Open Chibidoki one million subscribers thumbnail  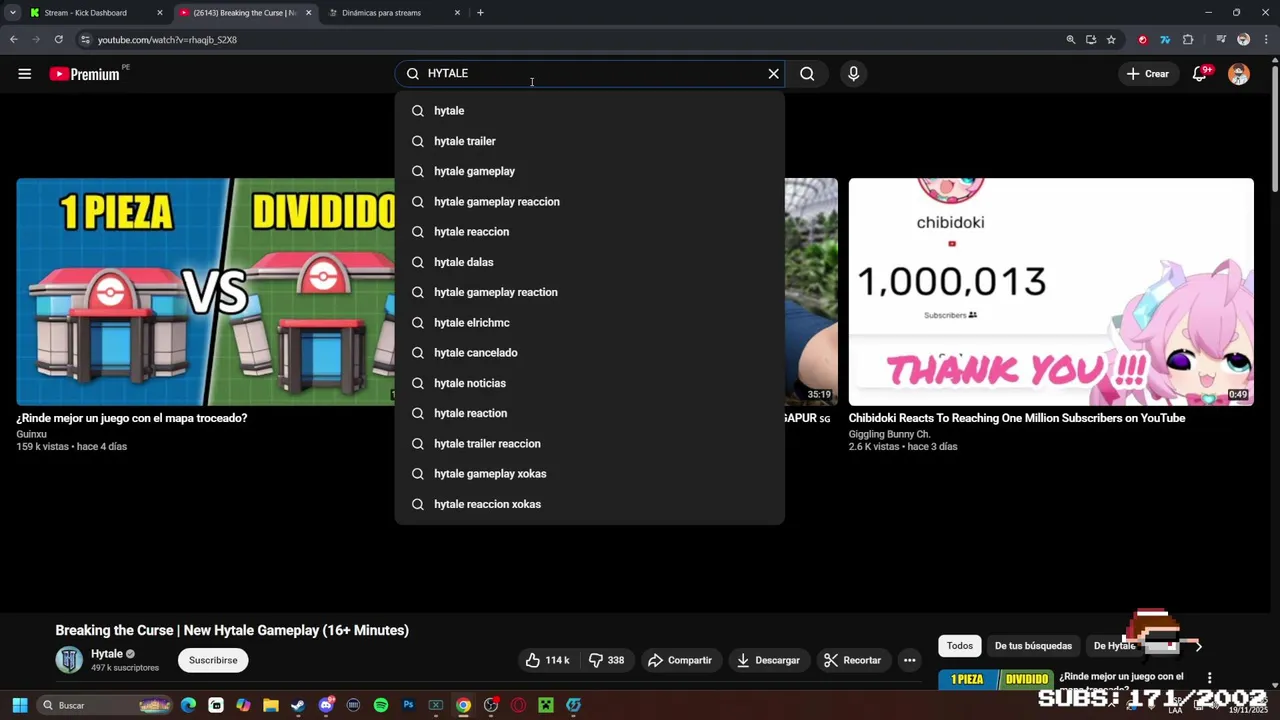point(1051,292)
